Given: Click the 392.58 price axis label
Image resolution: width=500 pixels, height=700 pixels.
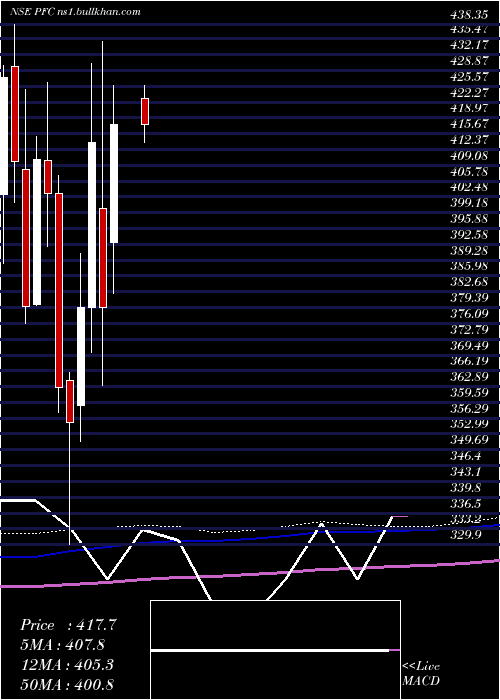Looking at the screenshot, I should coord(471,235).
